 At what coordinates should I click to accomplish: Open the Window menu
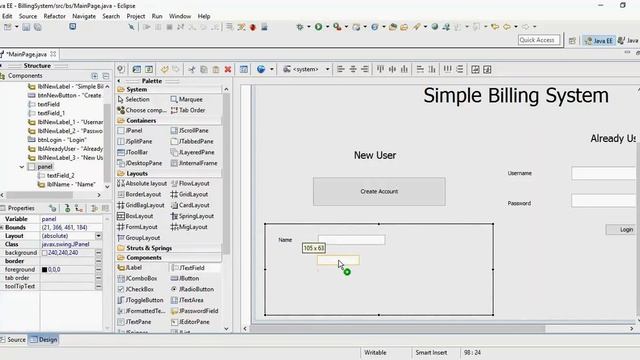180,16
